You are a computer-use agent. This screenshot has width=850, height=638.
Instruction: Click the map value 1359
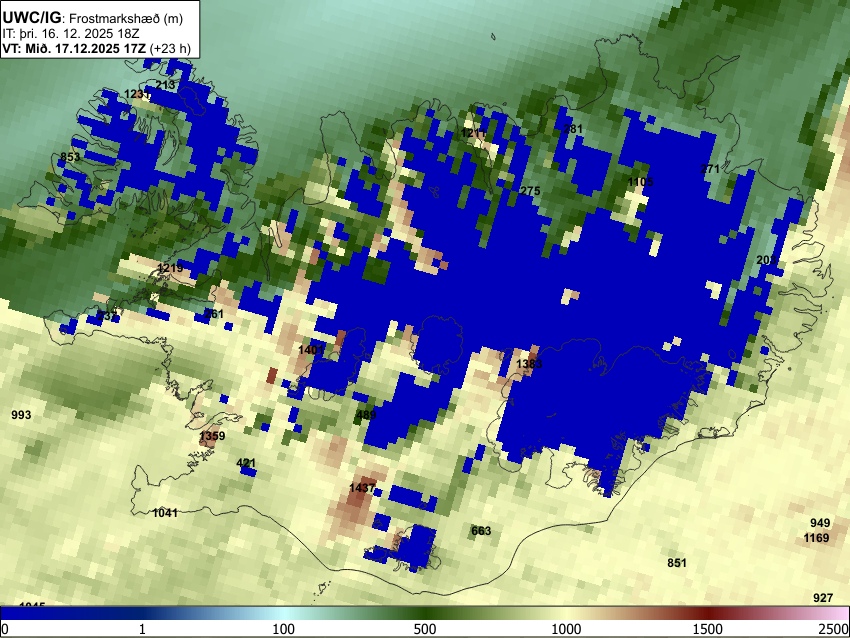point(212,435)
